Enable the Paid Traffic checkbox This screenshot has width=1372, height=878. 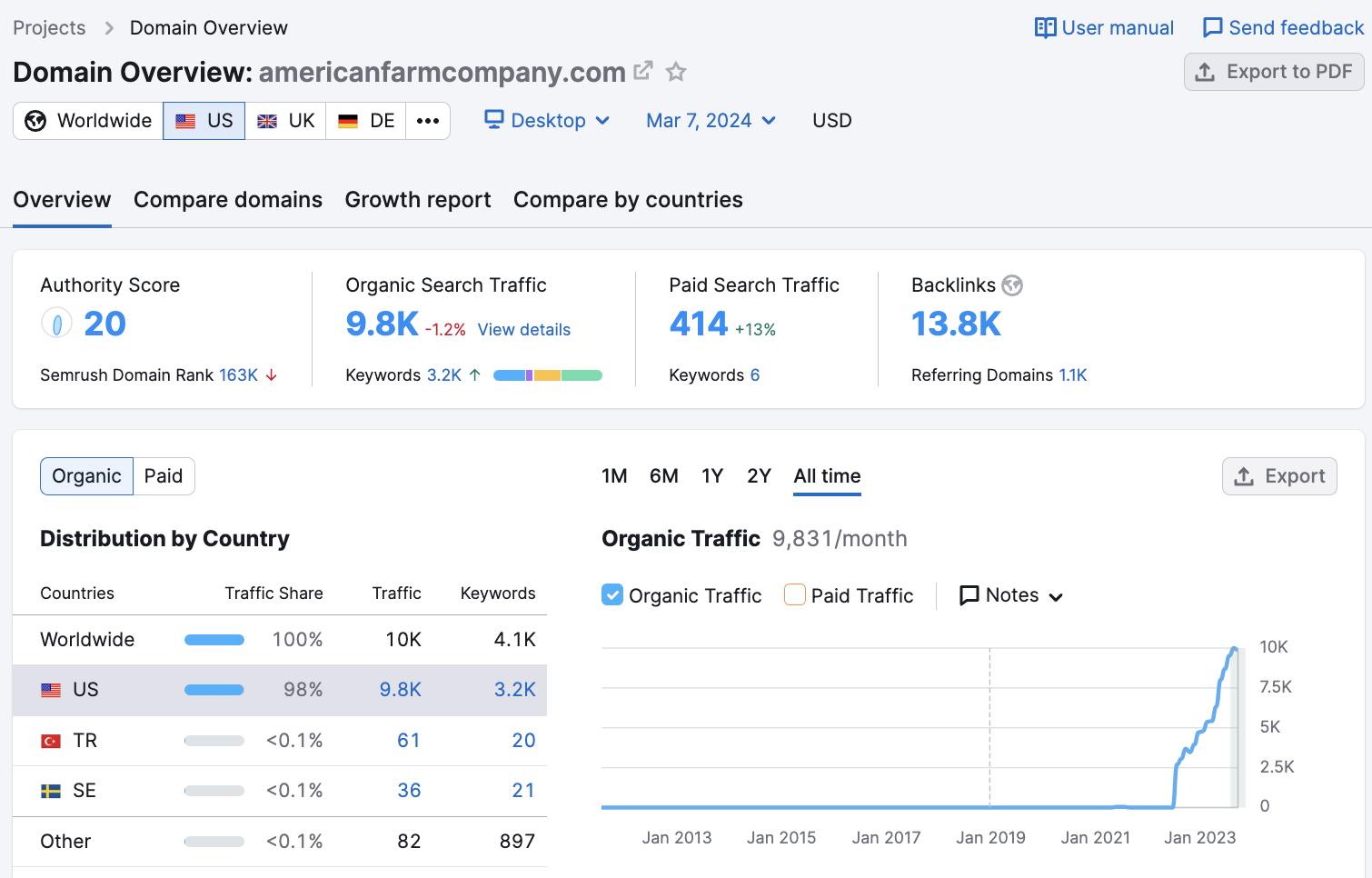(x=795, y=595)
